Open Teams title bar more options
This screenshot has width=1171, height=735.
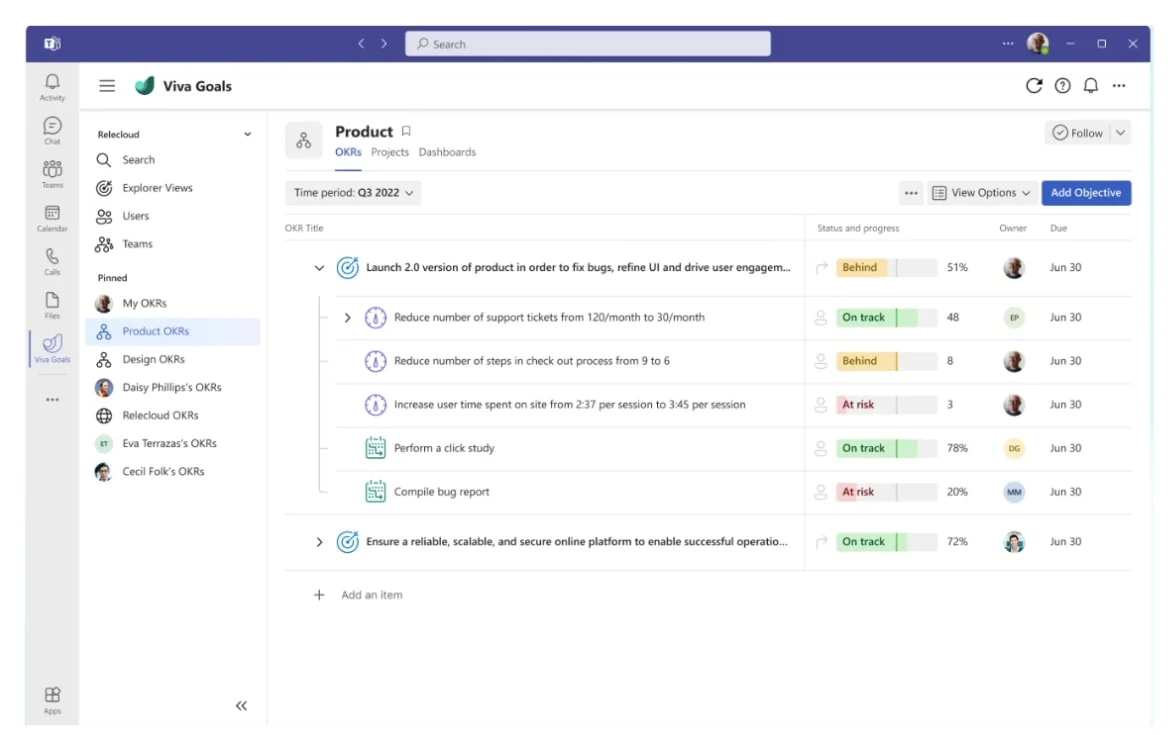1007,43
